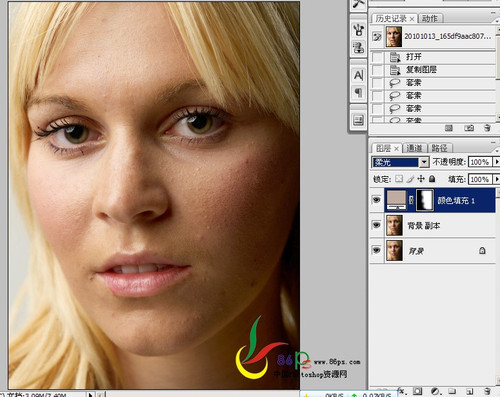
Task: Toggle lock transparent pixels checkbox
Action: point(399,179)
